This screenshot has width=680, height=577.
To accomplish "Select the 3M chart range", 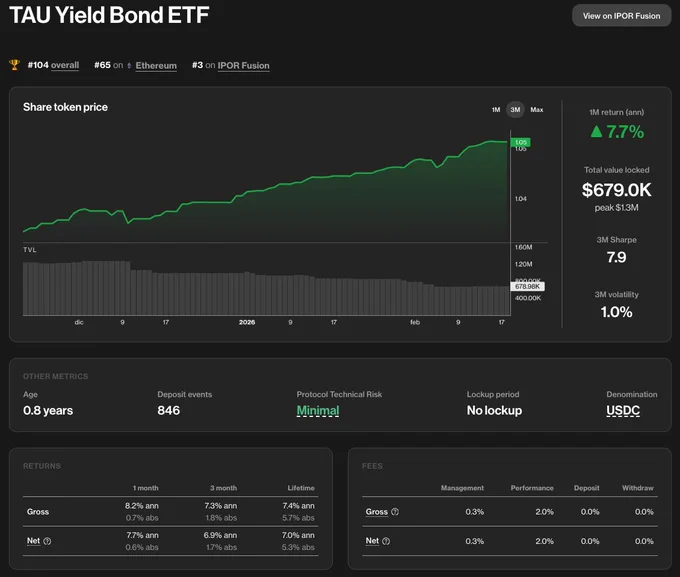I will tap(515, 110).
